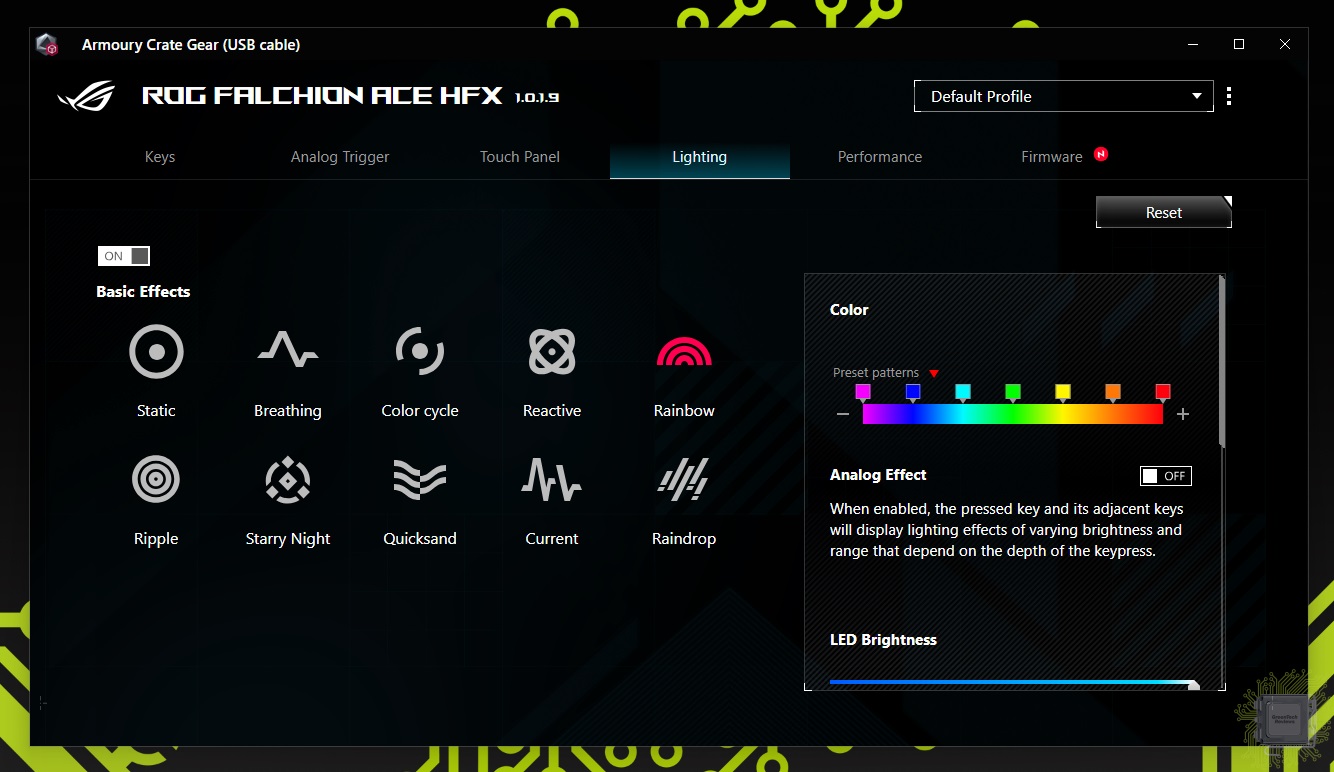Select the blue gradient color stop
The width and height of the screenshot is (1334, 772).
coord(913,392)
